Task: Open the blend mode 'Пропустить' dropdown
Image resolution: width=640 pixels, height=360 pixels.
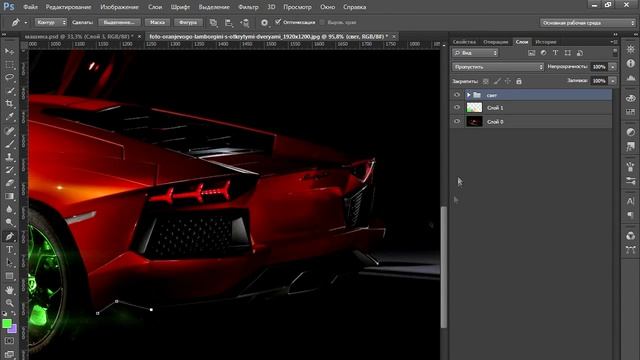Action: [498, 67]
